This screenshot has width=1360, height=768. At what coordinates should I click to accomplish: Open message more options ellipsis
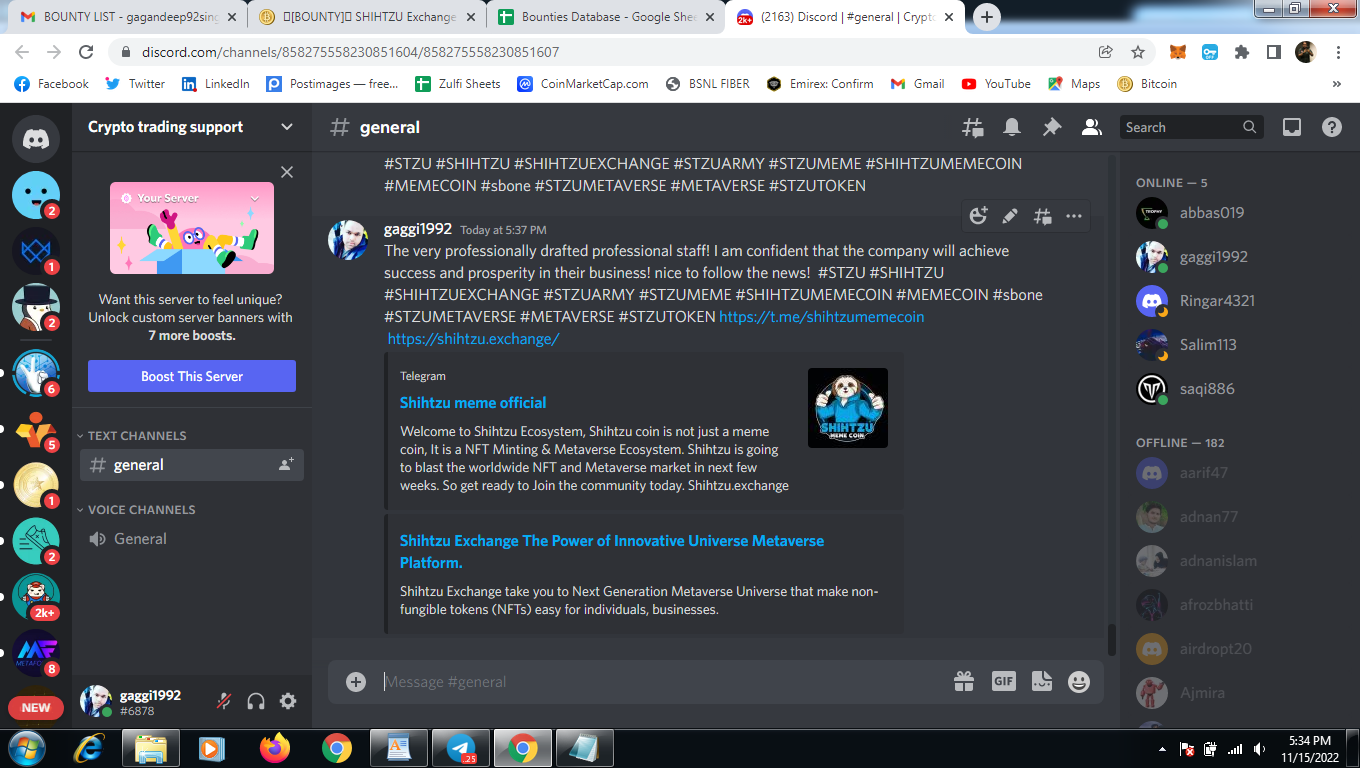point(1074,215)
